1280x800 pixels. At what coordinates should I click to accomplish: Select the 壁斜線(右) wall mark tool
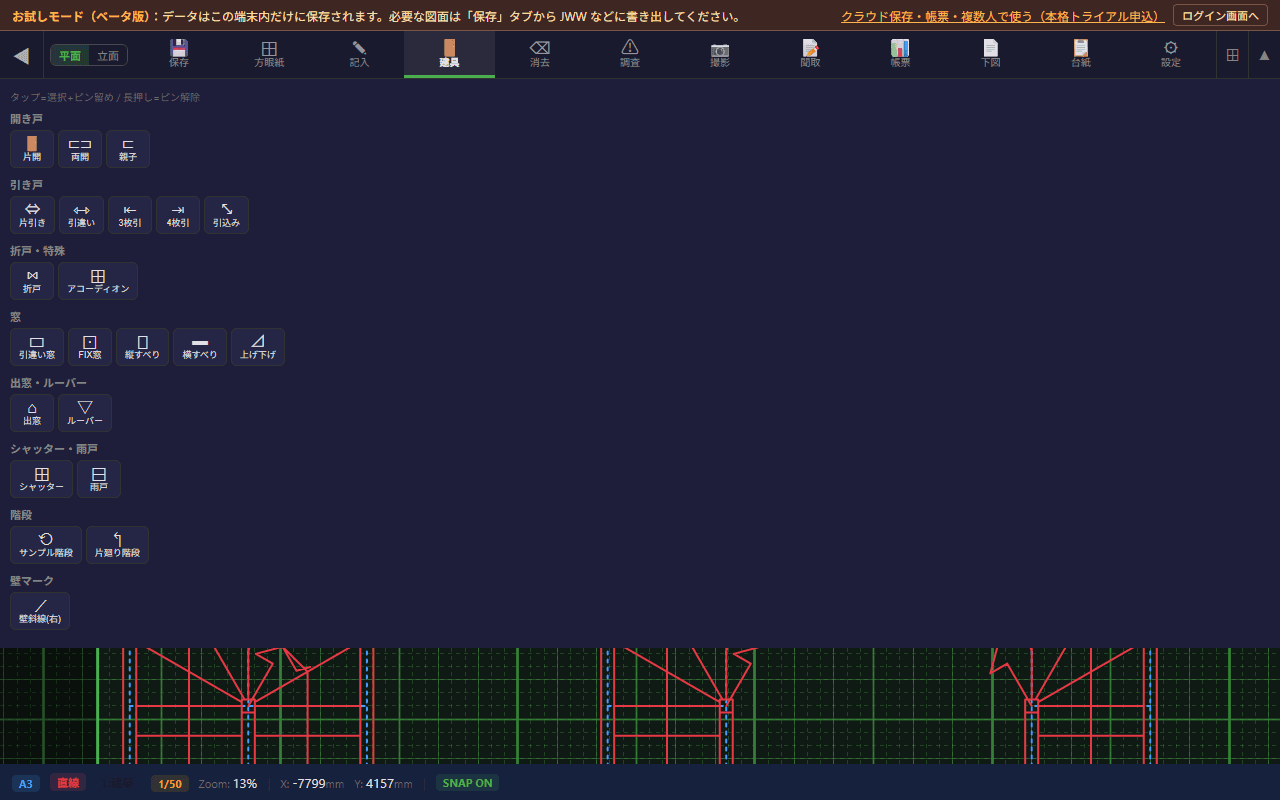[40, 611]
